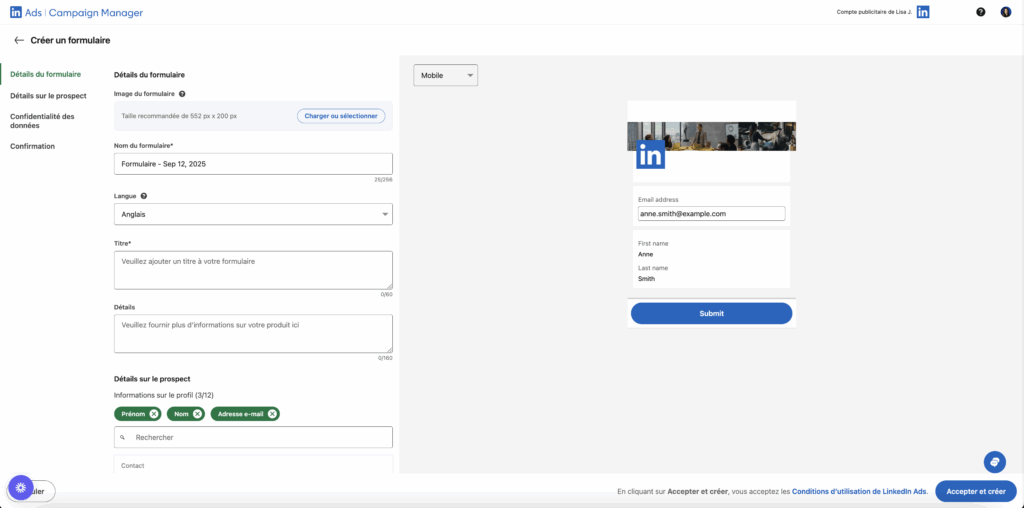Click the LinkedIn logo in form preview
1024x508 pixels.
click(650, 155)
